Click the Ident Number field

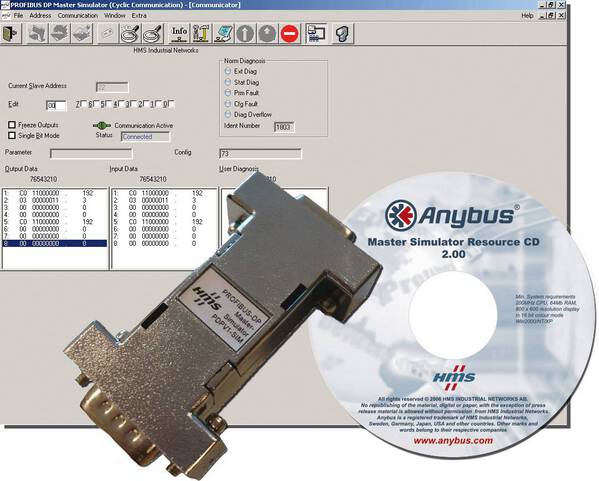(284, 127)
